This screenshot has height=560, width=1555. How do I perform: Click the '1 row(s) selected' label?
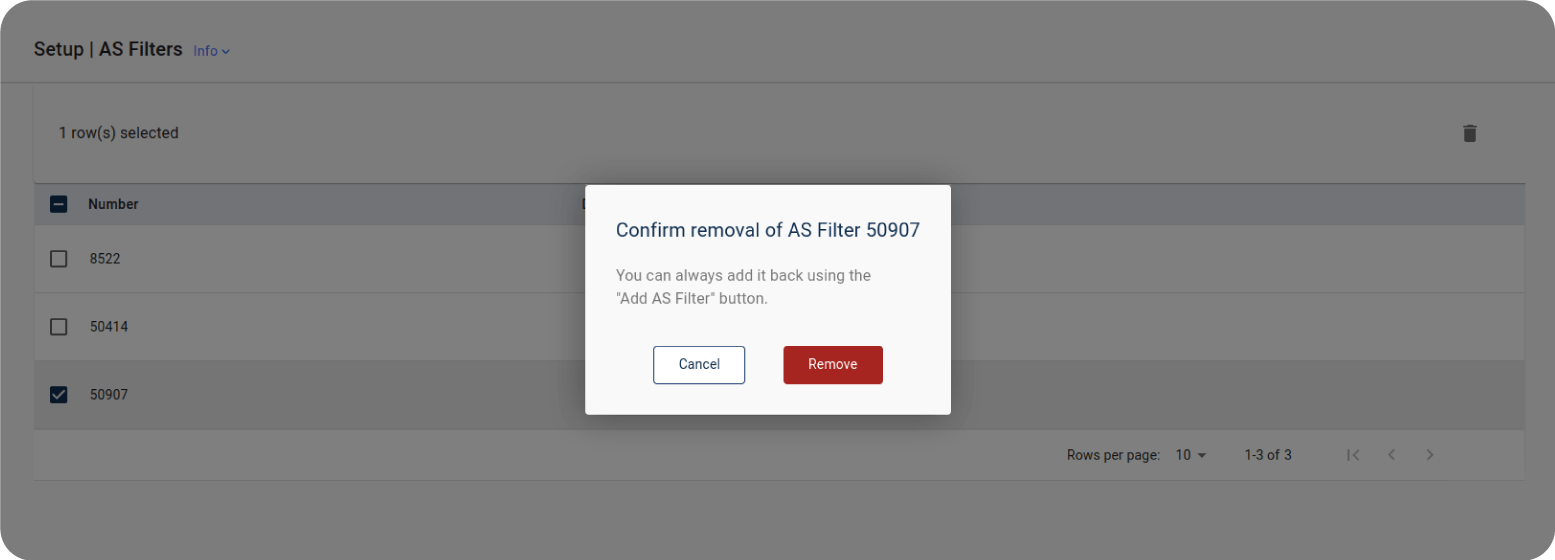point(118,133)
